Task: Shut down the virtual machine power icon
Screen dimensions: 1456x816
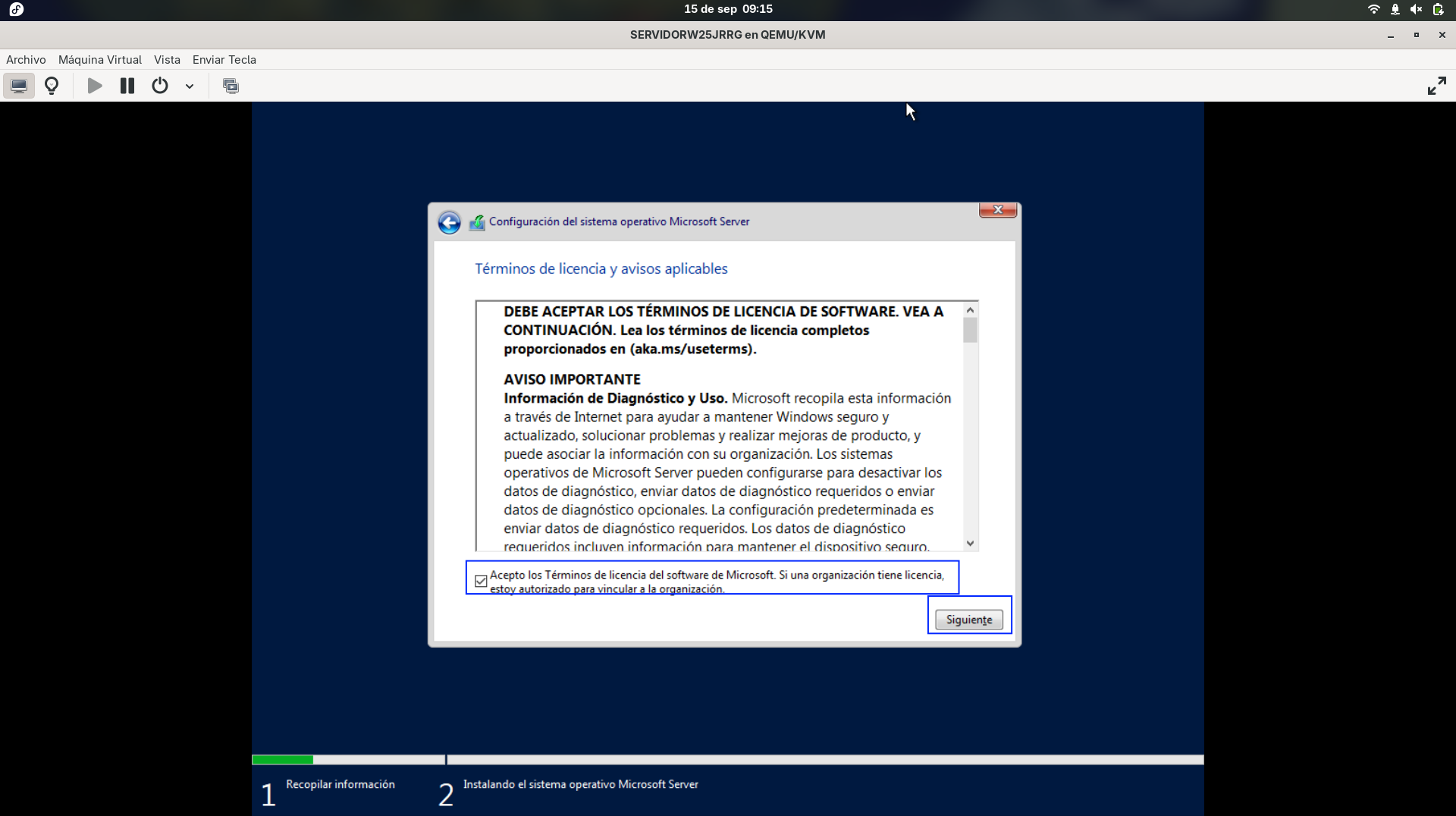Action: [x=160, y=86]
